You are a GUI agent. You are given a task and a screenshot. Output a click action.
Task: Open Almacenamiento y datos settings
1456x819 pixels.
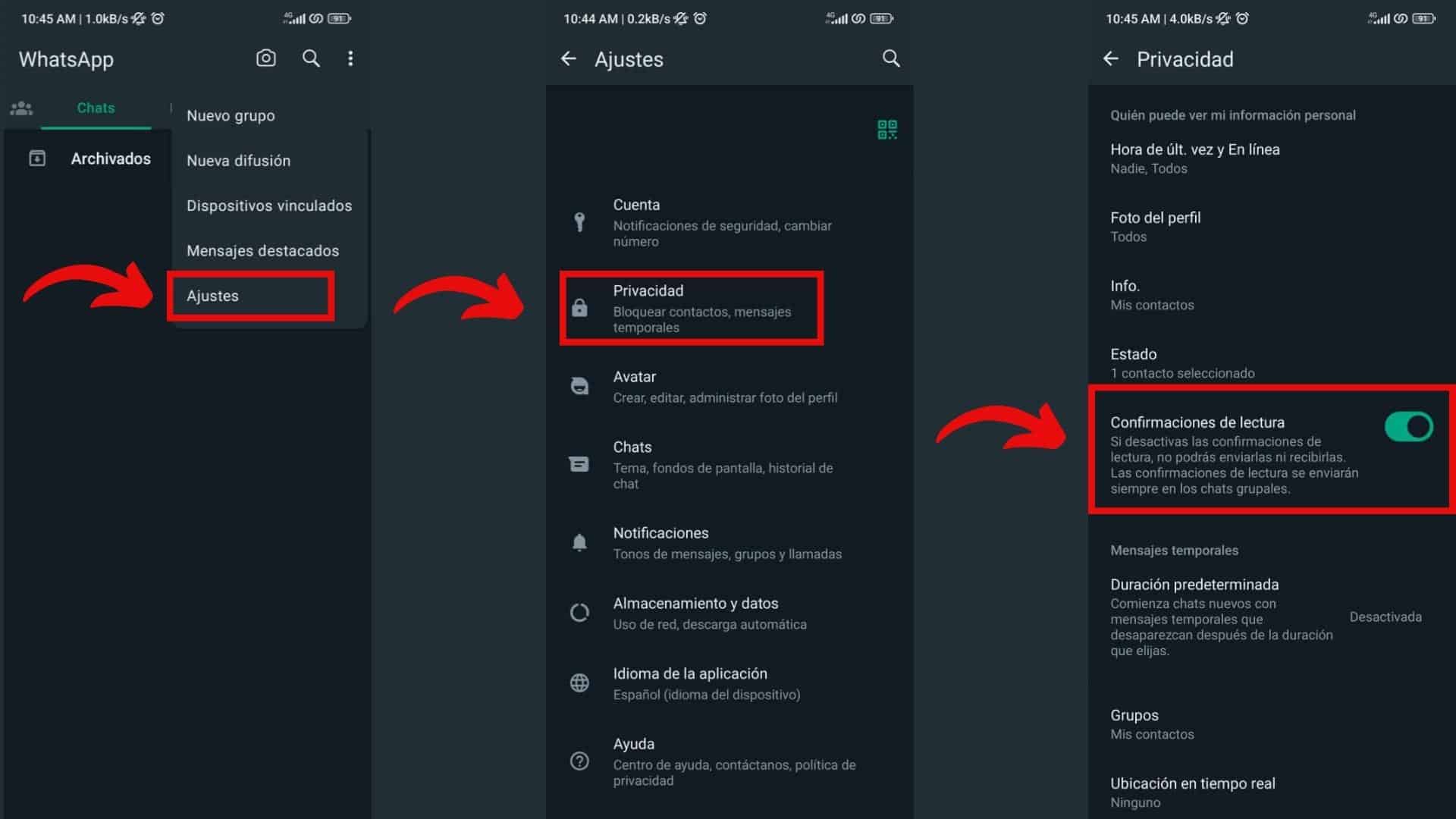730,613
